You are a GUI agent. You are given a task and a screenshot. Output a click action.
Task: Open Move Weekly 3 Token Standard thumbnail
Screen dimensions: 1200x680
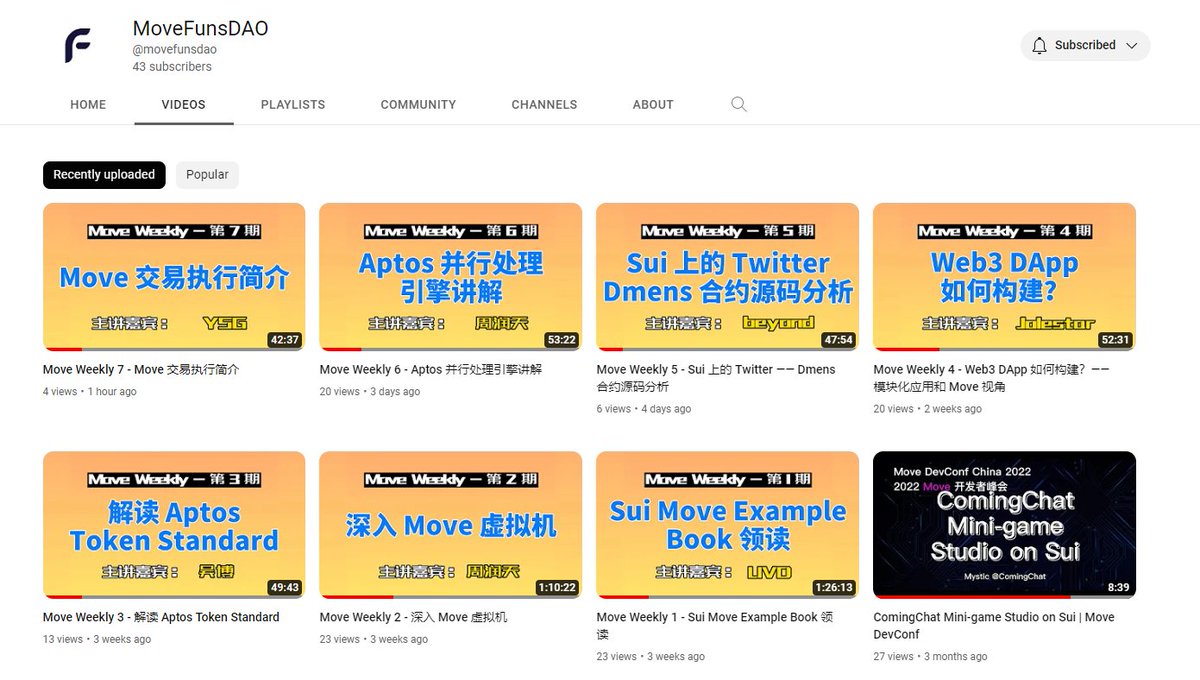(174, 525)
